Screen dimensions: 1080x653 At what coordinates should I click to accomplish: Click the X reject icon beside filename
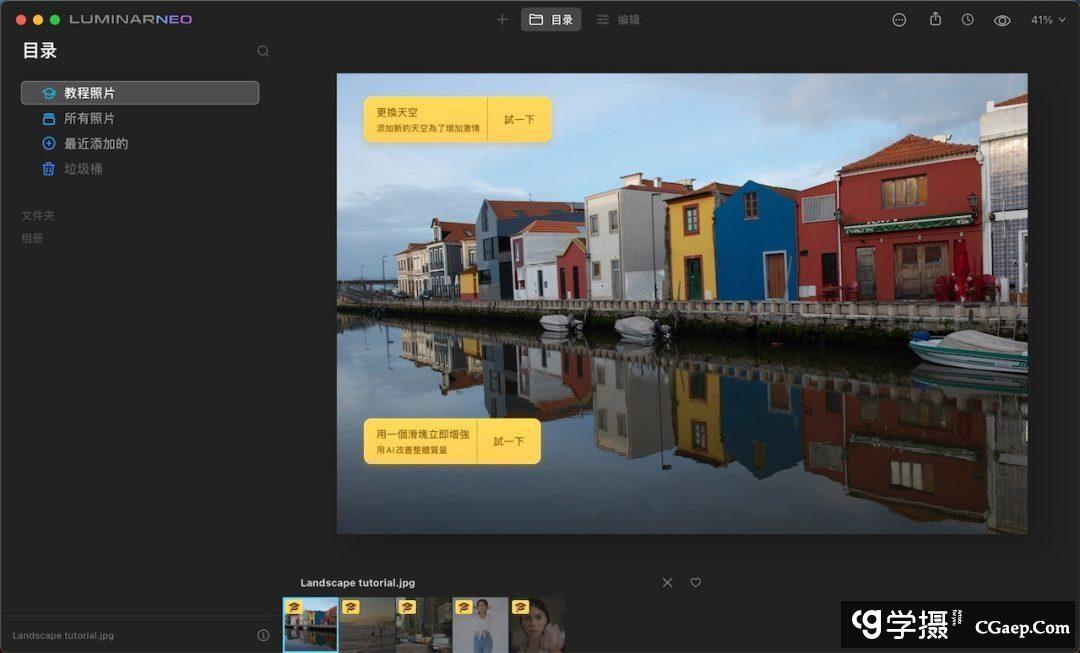pyautogui.click(x=667, y=583)
